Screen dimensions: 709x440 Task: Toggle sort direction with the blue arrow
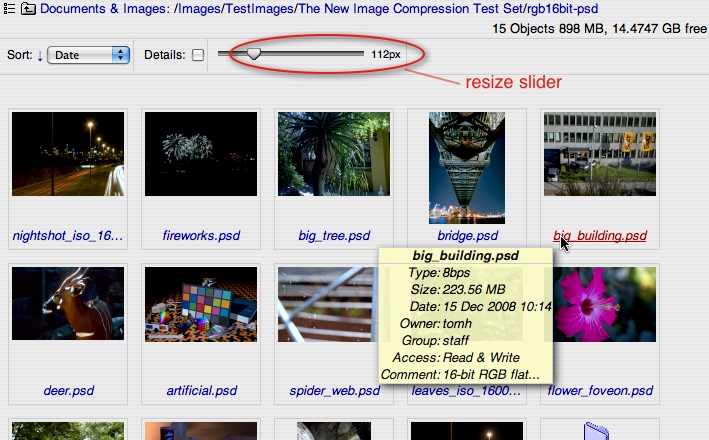(40, 56)
